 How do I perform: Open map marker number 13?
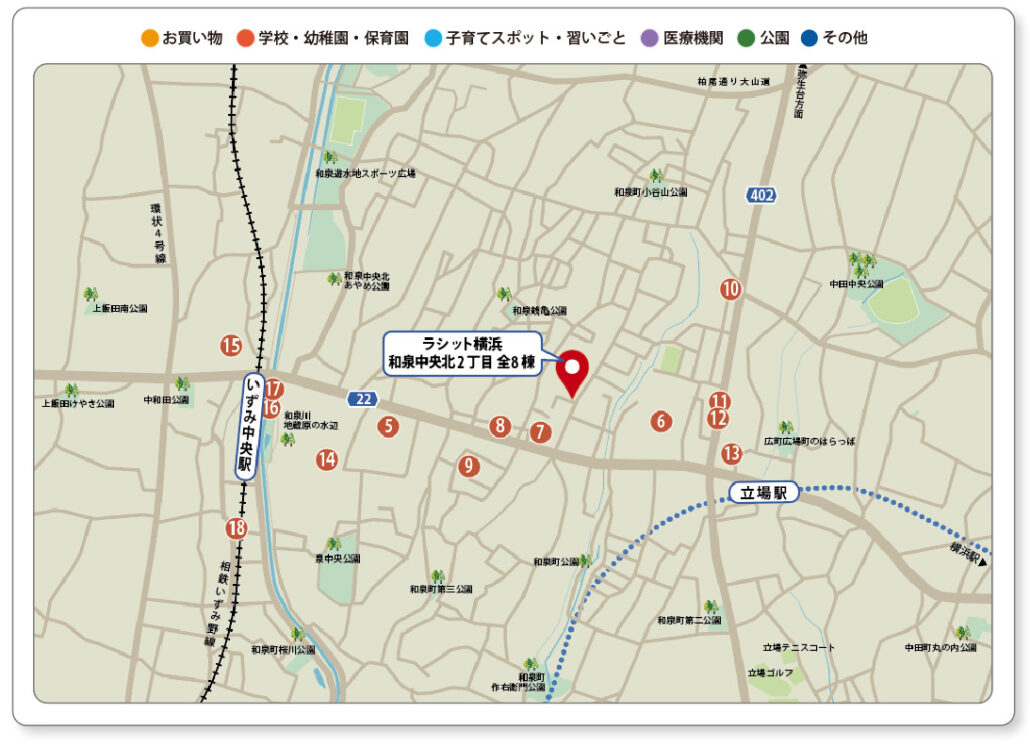tap(731, 453)
